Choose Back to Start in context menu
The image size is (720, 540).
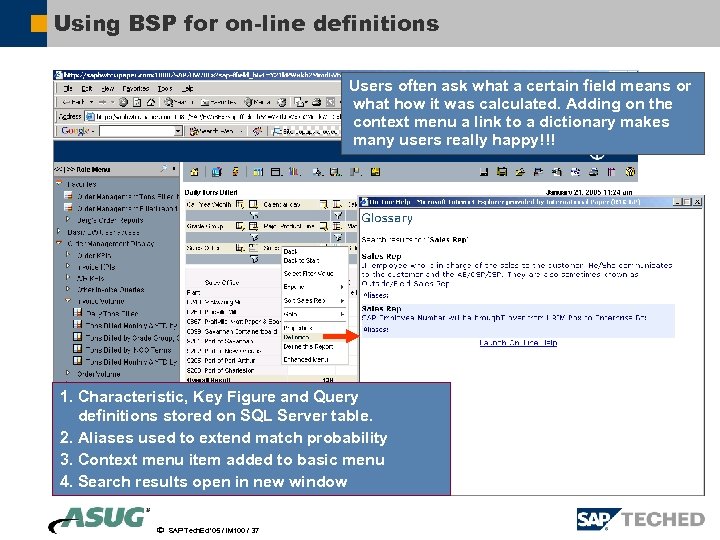[x=301, y=260]
